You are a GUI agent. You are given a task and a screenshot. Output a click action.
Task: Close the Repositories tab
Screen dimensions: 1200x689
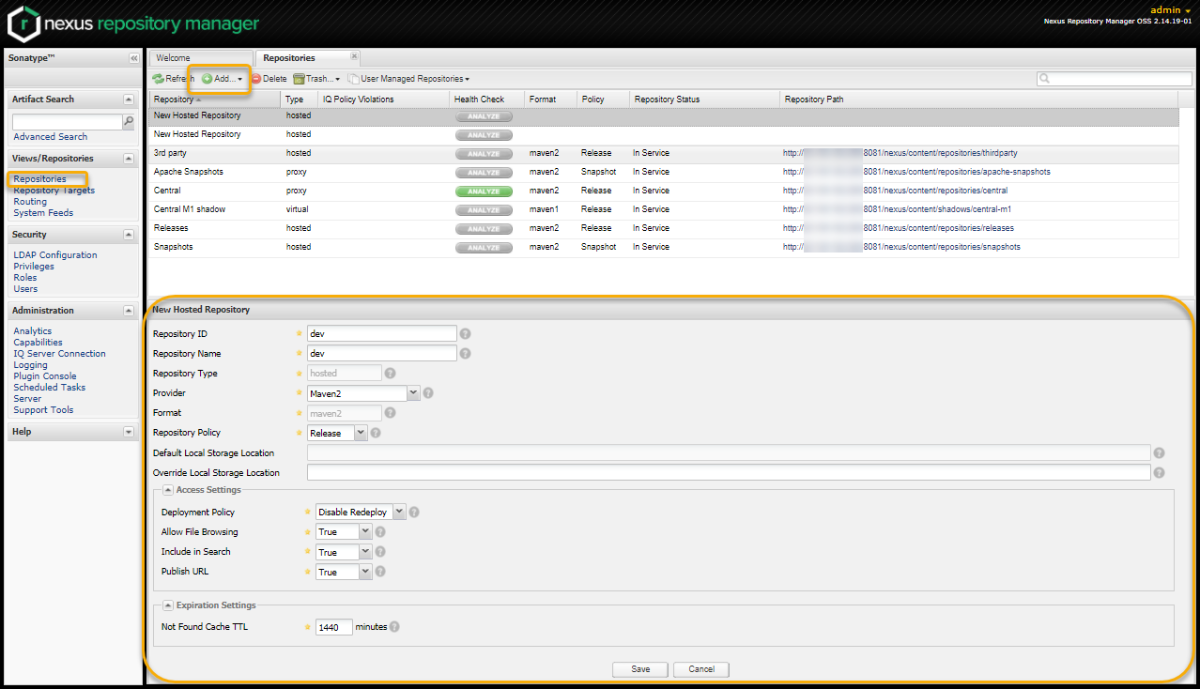click(354, 57)
